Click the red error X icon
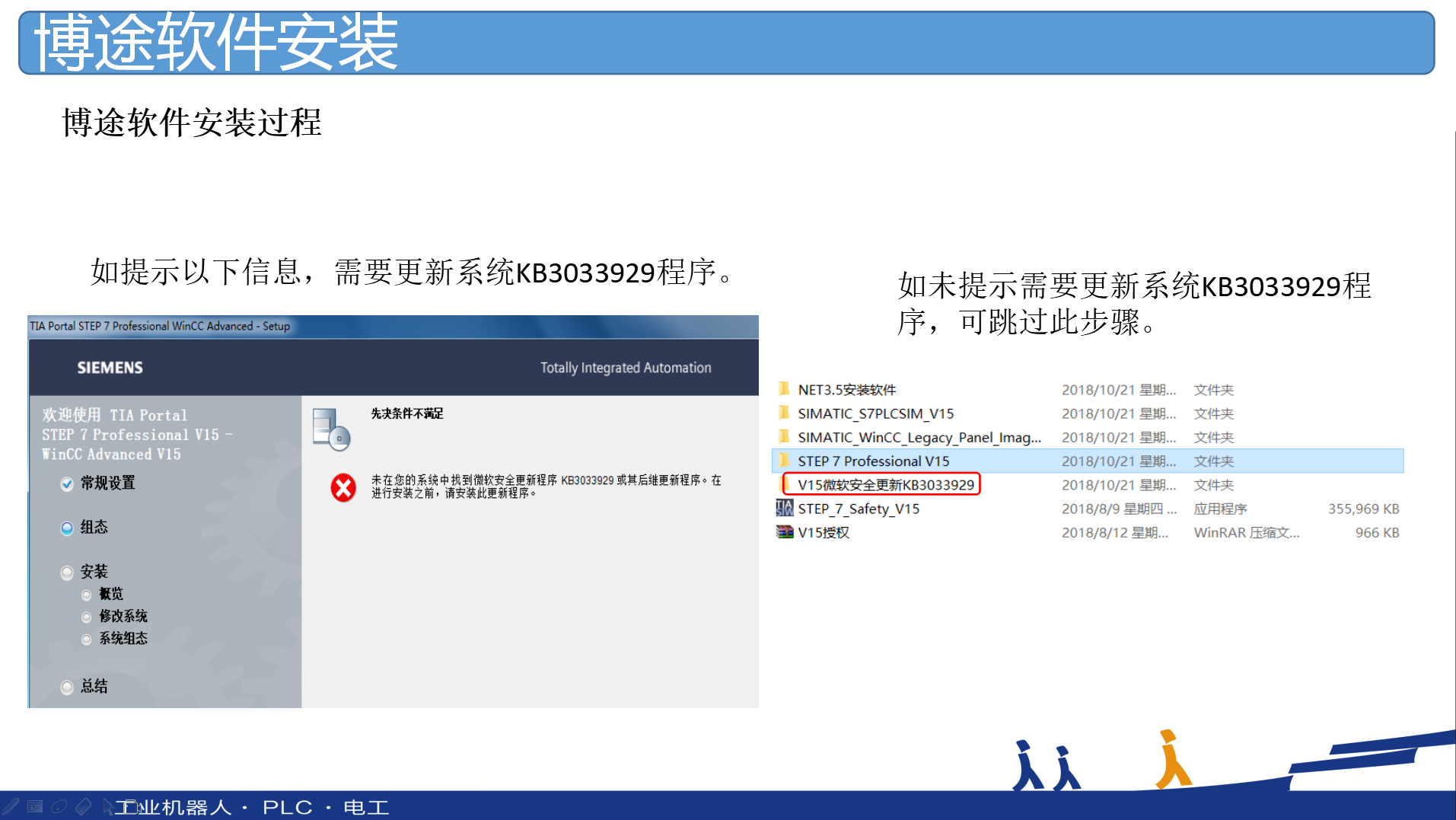This screenshot has width=1456, height=820. [x=343, y=487]
